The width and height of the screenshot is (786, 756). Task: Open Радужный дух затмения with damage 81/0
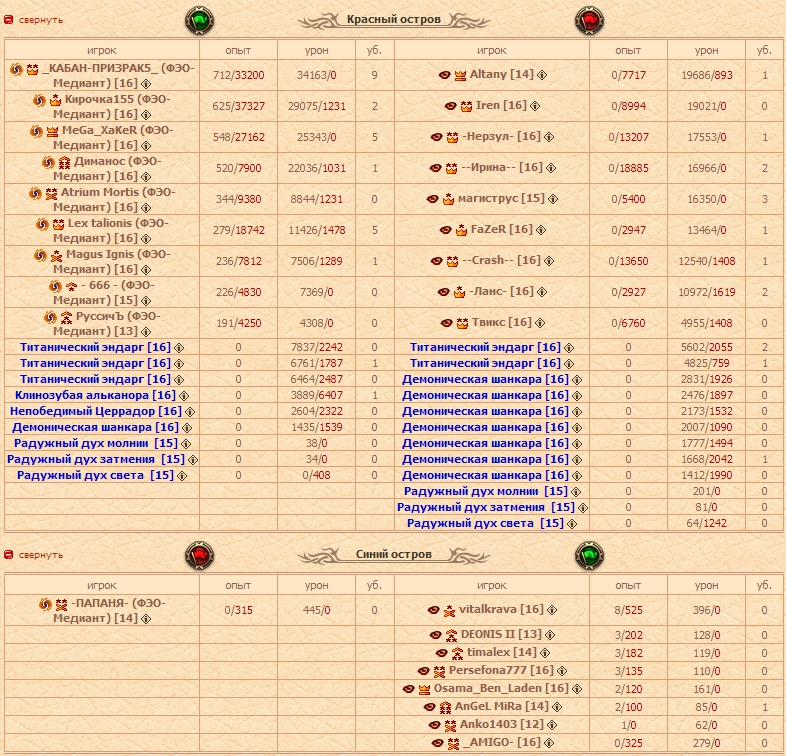click(x=486, y=507)
